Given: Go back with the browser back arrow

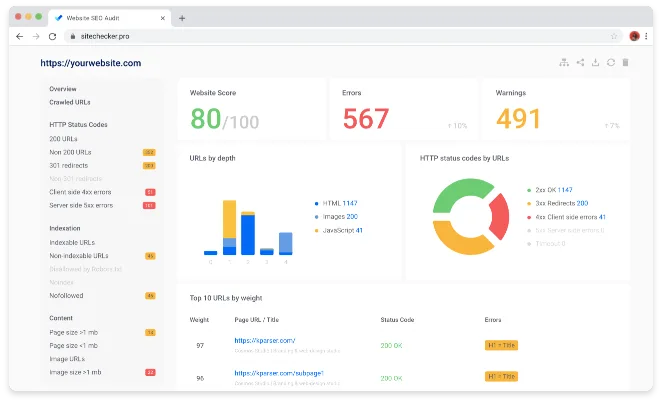Looking at the screenshot, I should (x=19, y=36).
